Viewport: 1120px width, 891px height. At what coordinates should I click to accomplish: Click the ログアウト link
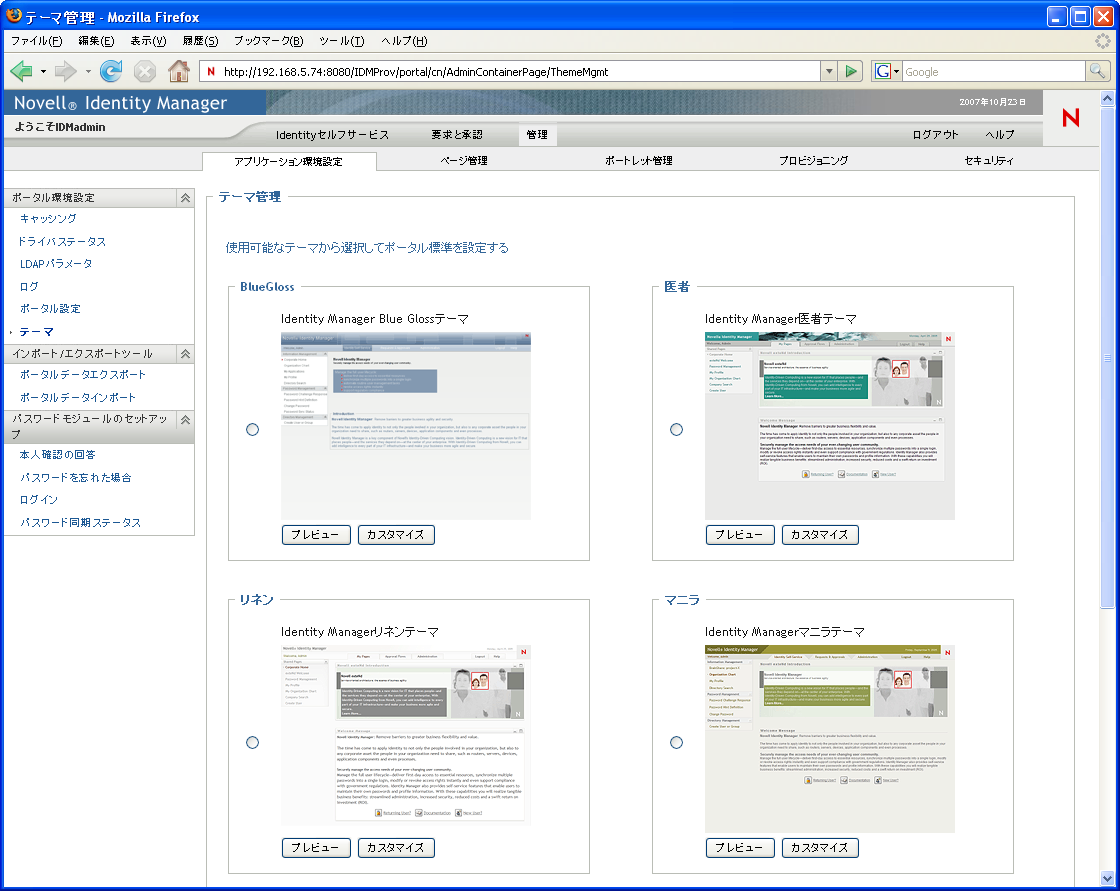[x=935, y=134]
